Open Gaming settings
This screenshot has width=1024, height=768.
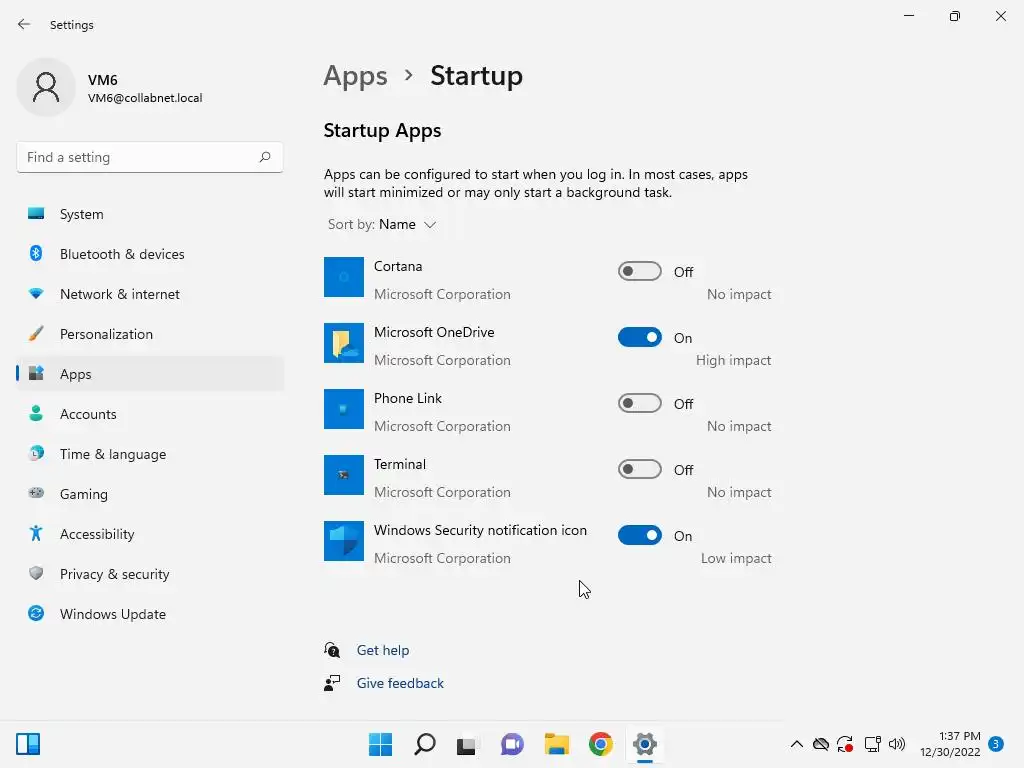pos(150,494)
